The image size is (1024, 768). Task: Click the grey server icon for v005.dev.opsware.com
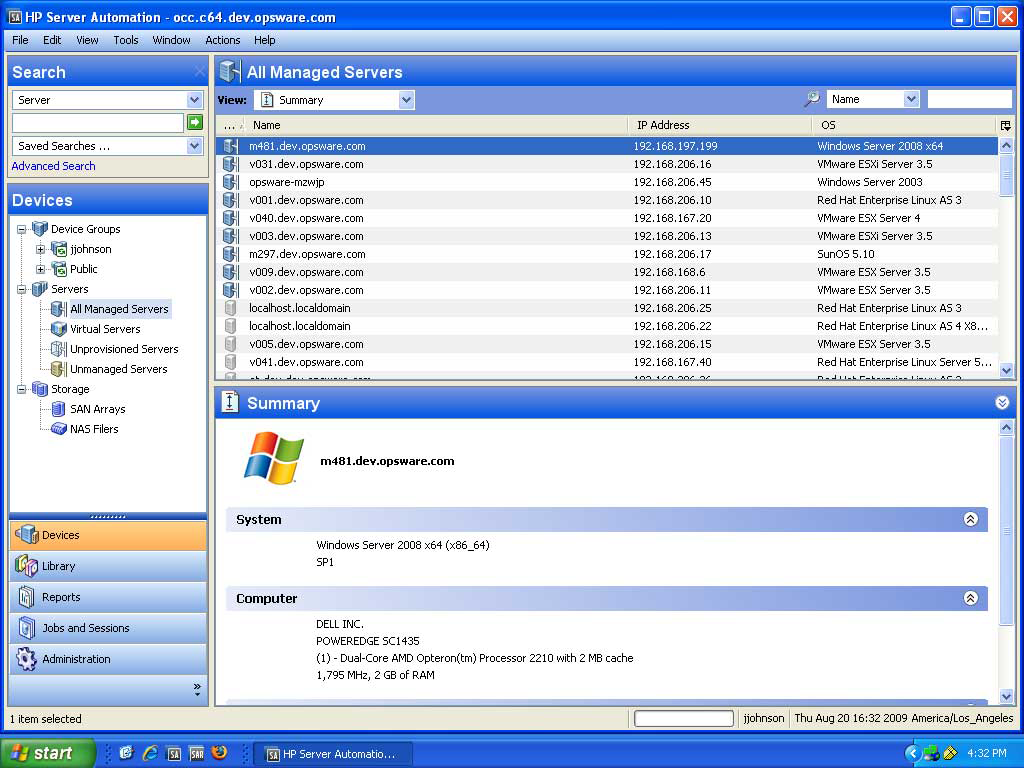point(231,344)
